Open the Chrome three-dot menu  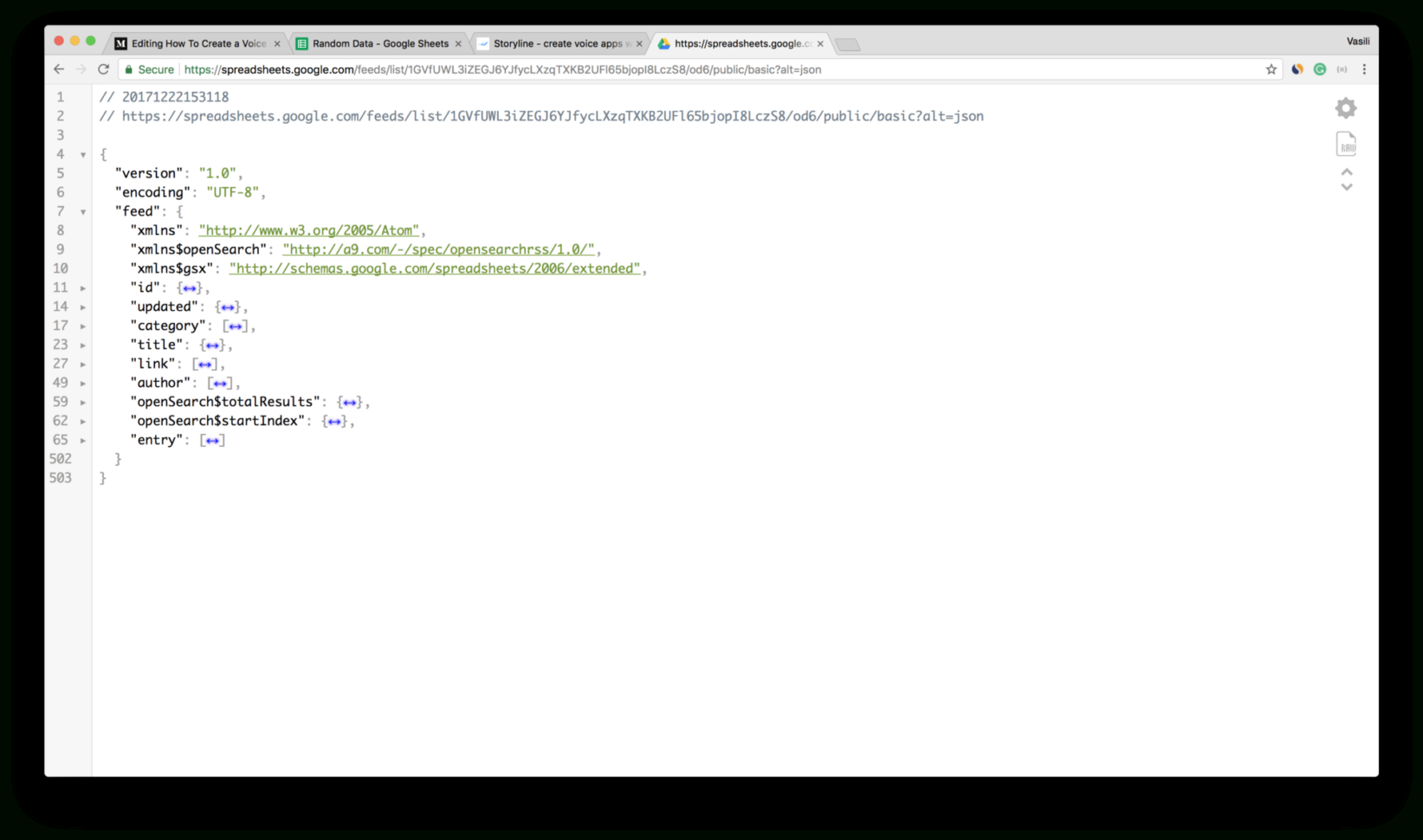pos(1365,69)
